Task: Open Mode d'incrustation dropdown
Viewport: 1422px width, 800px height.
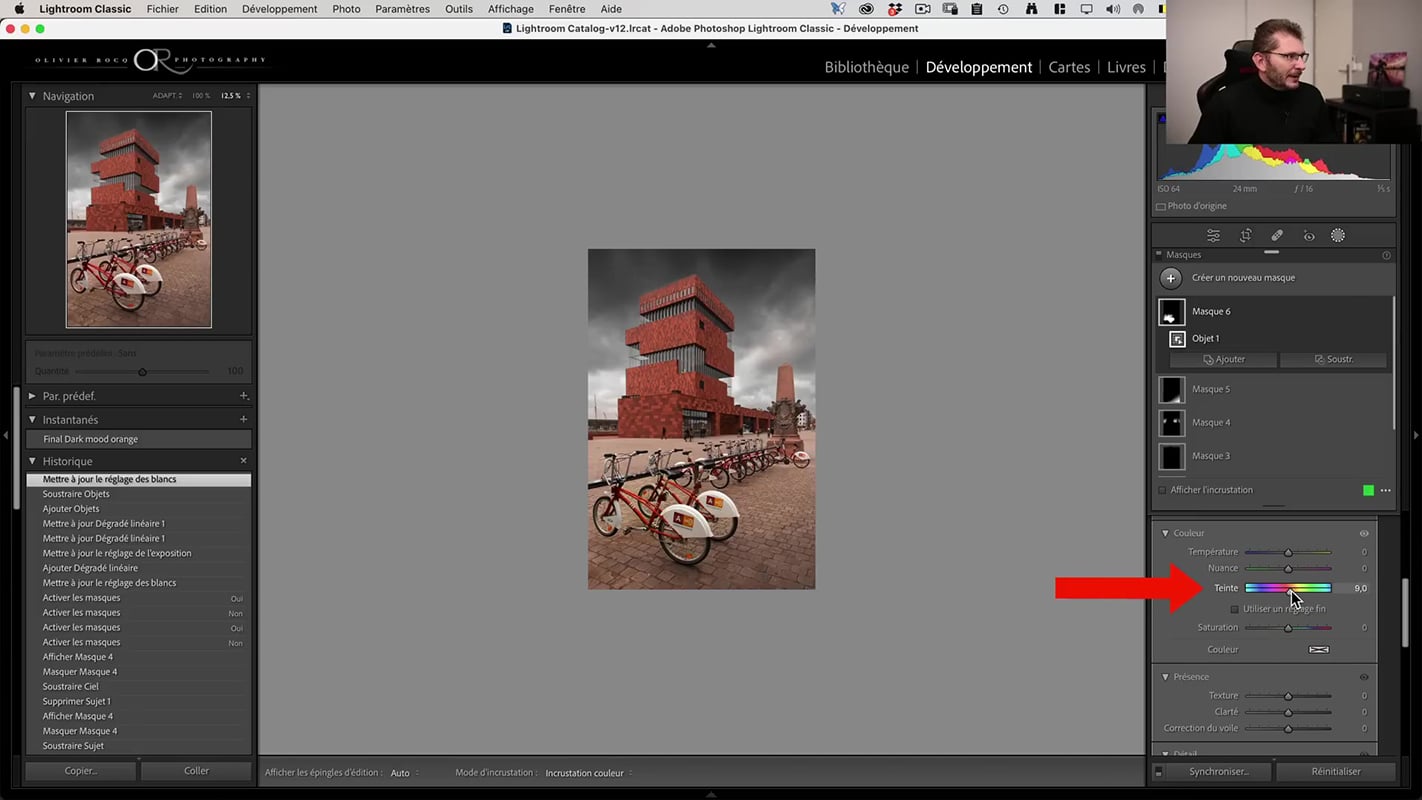Action: 588,773
